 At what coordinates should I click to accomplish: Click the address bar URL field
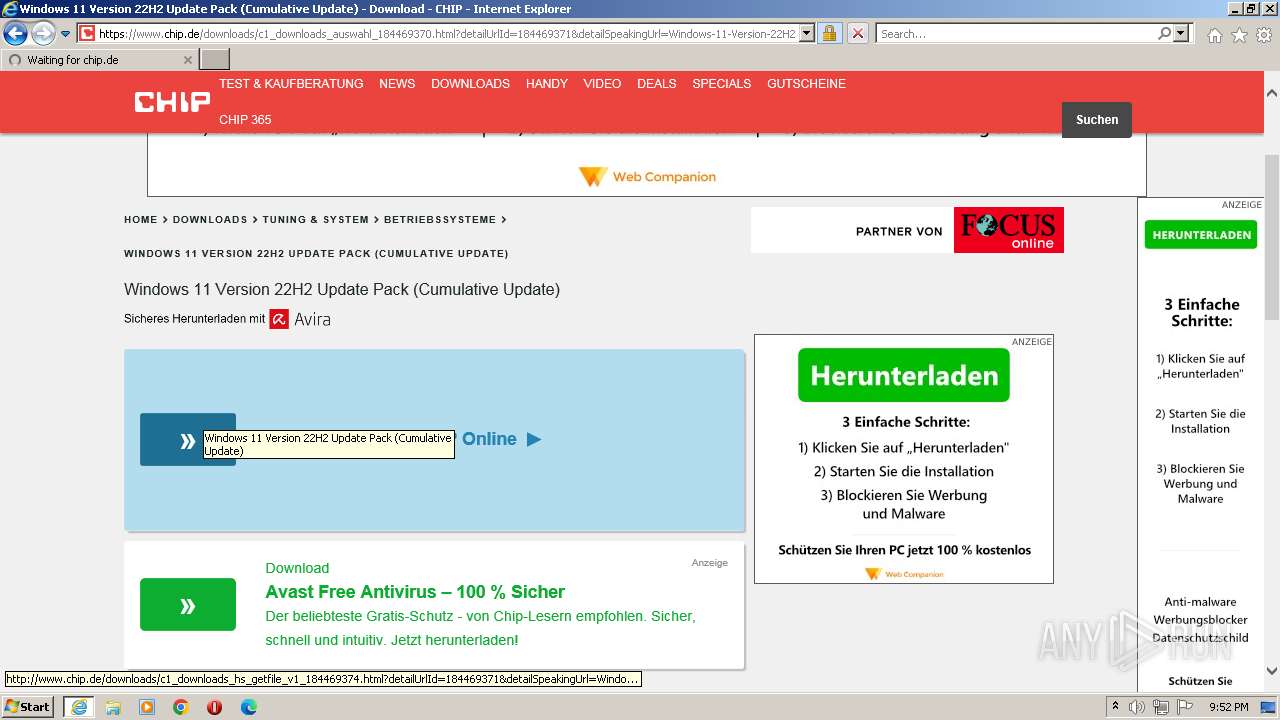pyautogui.click(x=447, y=34)
